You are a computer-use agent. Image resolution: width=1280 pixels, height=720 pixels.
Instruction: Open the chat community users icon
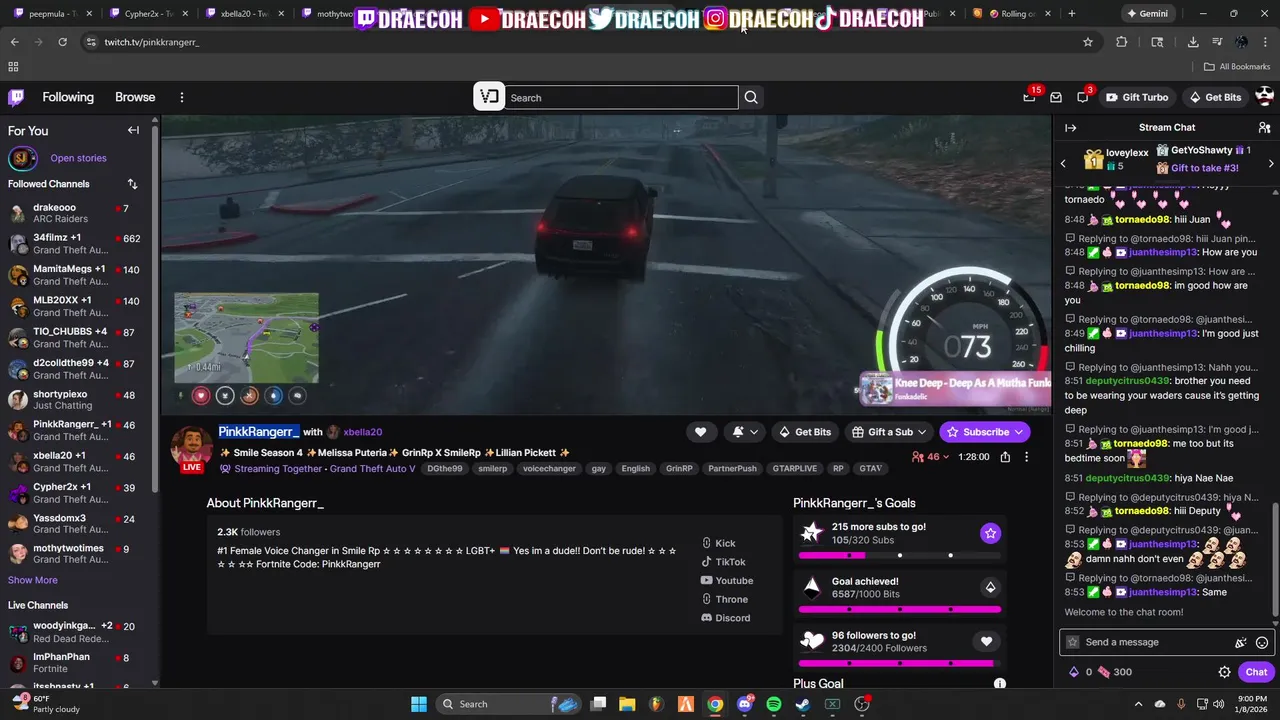1264,128
